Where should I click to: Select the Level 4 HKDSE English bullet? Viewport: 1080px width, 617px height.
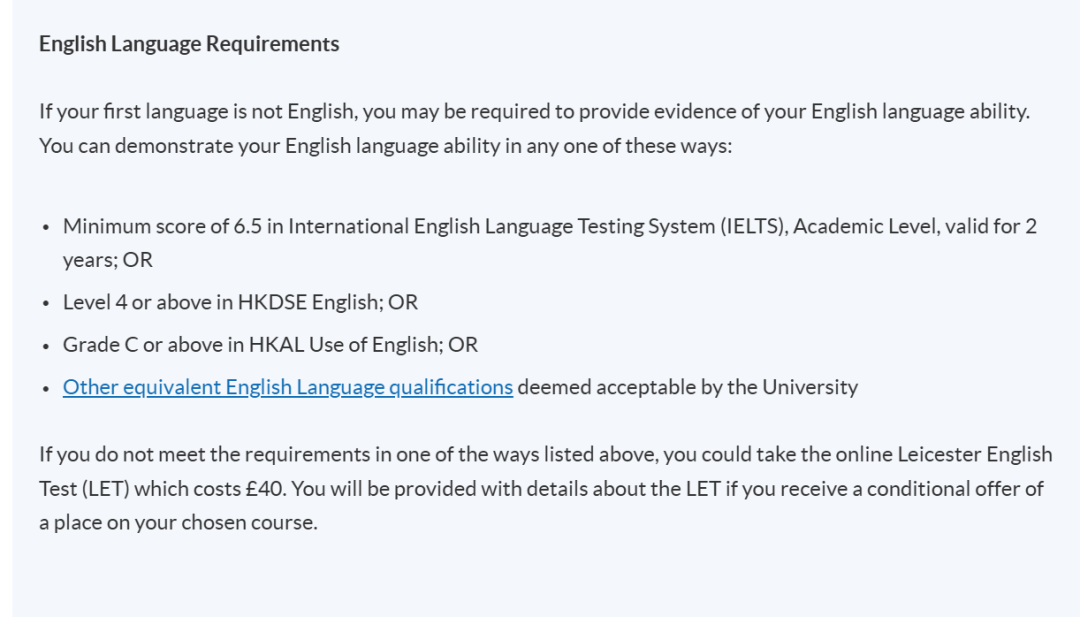click(240, 302)
